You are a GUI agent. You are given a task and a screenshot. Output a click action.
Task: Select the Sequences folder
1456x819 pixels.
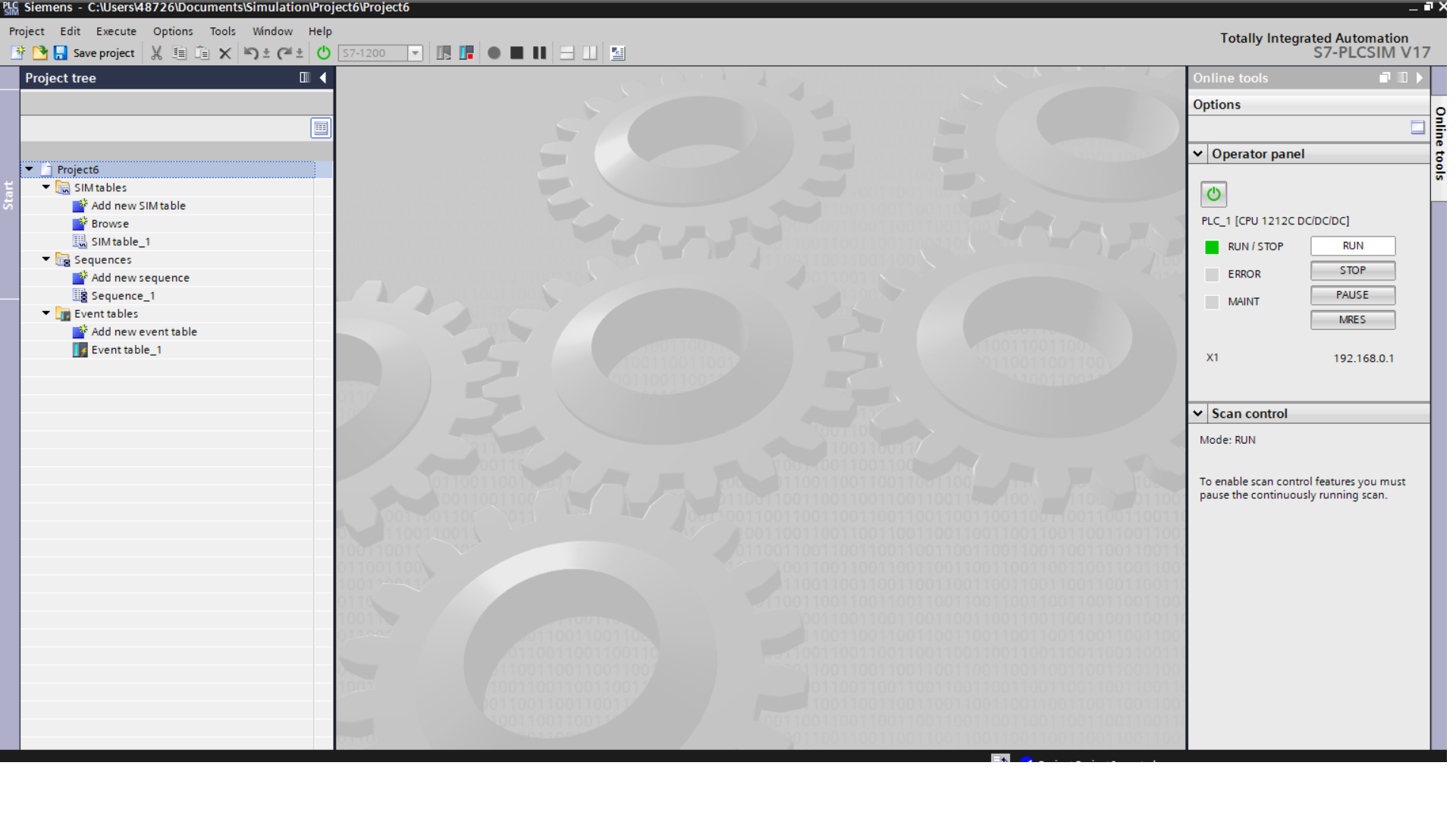pyautogui.click(x=102, y=260)
